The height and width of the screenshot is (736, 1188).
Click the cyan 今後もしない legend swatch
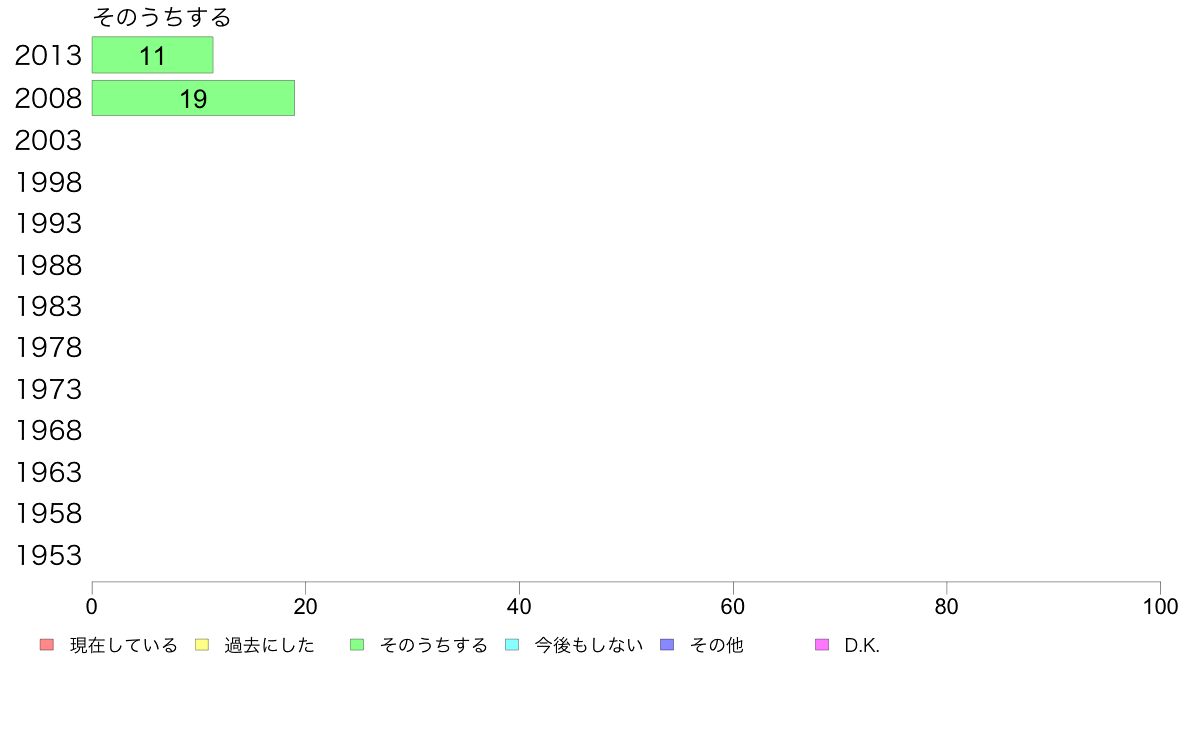pos(512,644)
